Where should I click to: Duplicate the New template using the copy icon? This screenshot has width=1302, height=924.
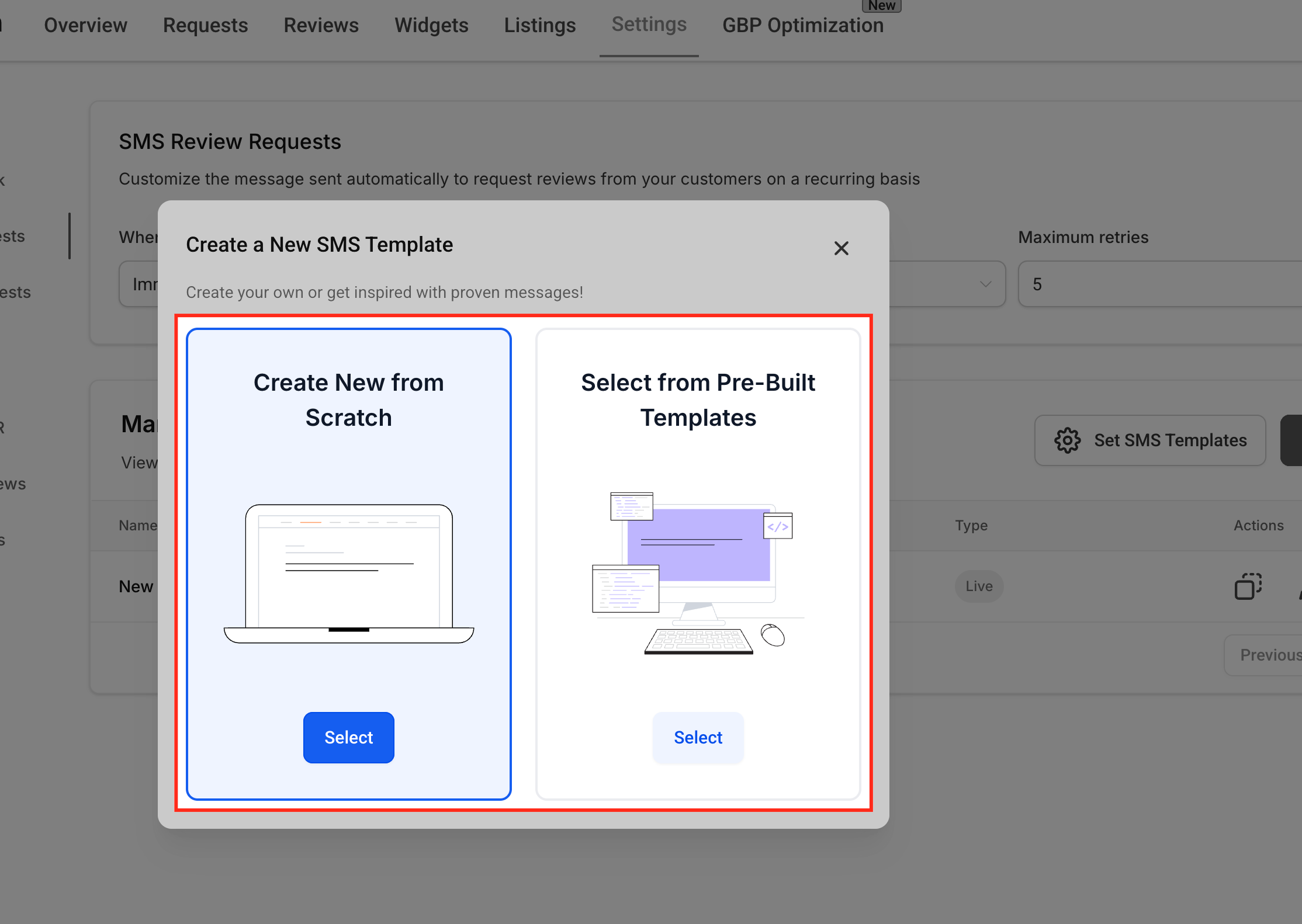click(1248, 586)
